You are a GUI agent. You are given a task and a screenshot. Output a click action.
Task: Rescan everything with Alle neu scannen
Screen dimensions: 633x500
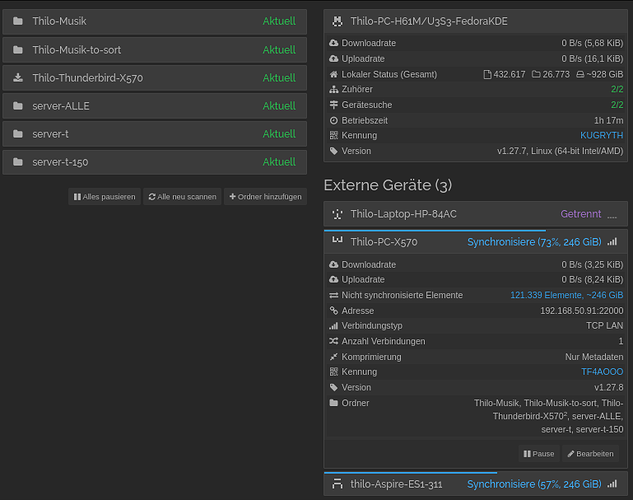182,197
